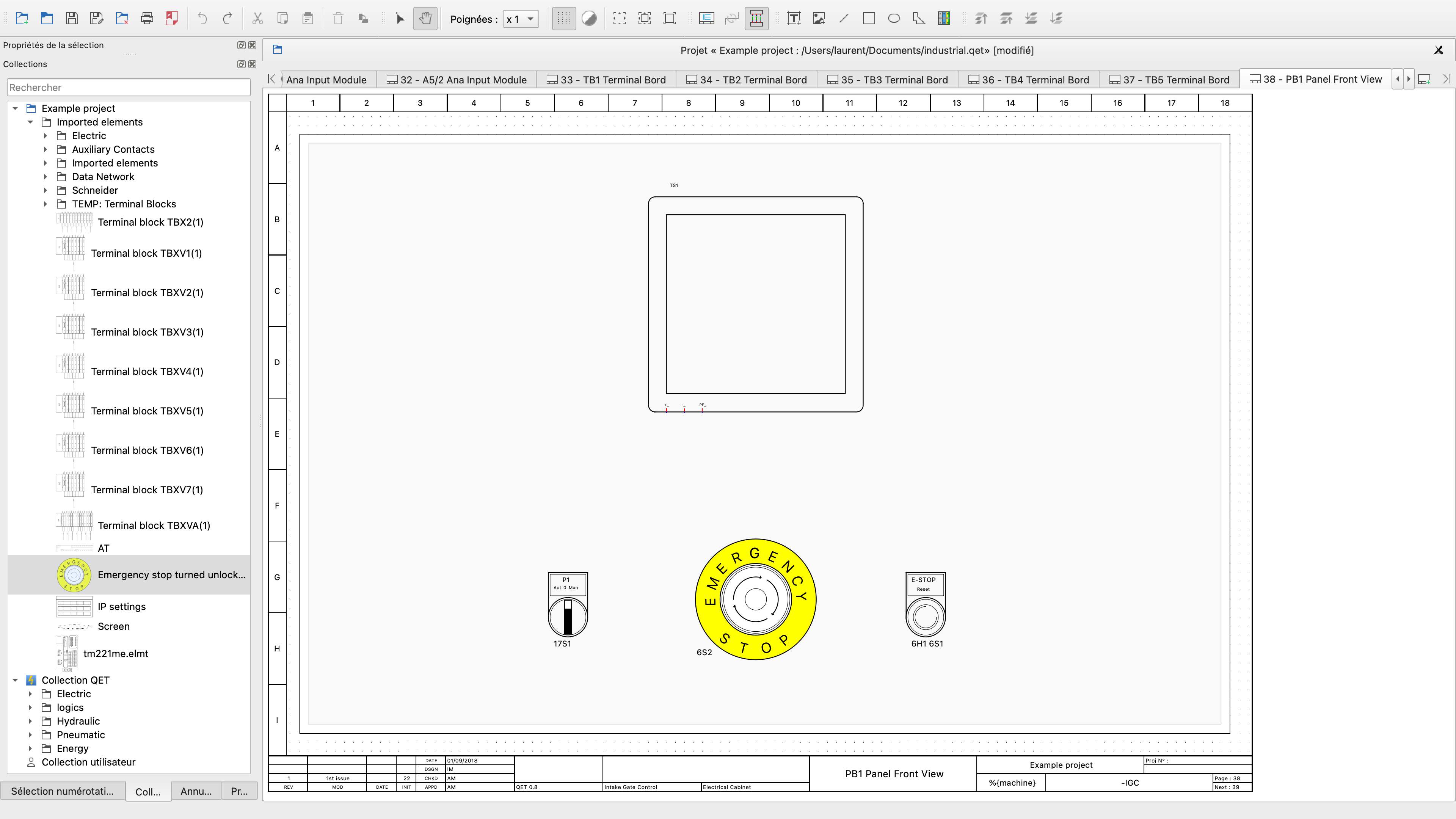Viewport: 1456px width, 819px height.
Task: Undo the last action
Action: 202,18
